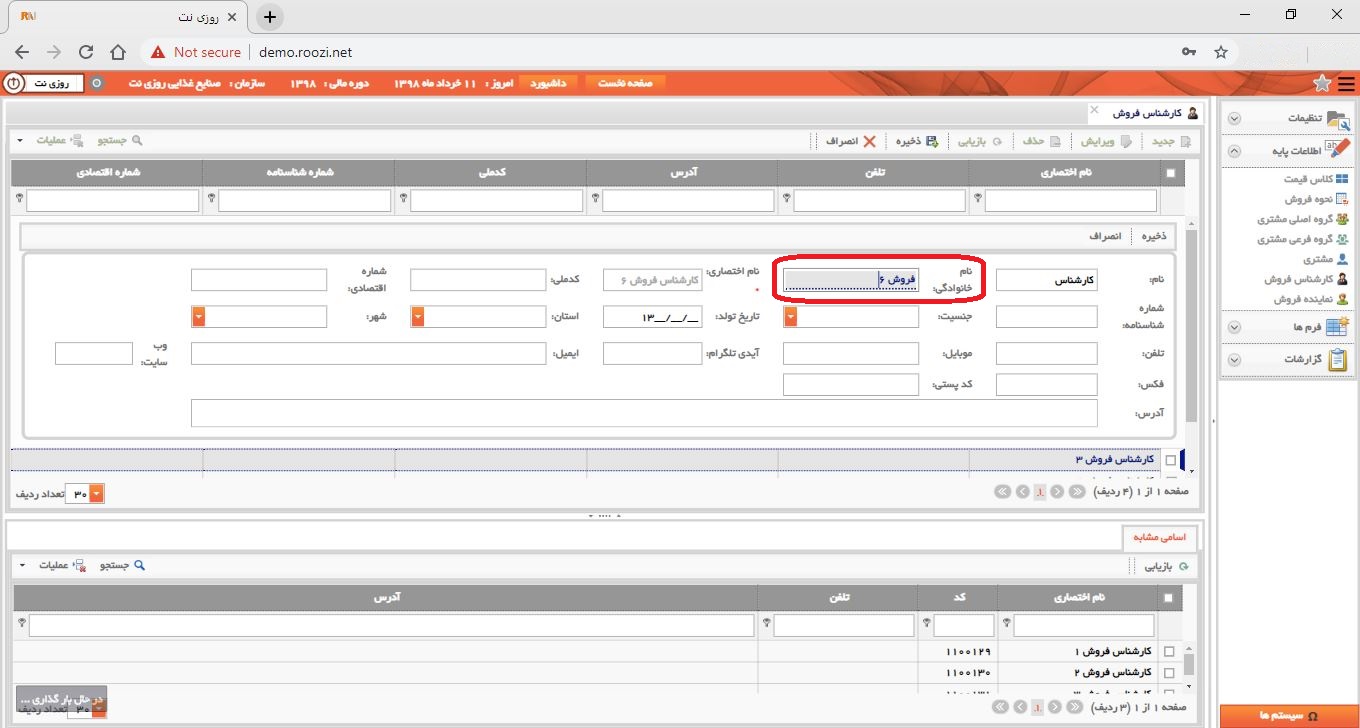Open گروه اصلی مشتری in the sidebar

[1303, 219]
